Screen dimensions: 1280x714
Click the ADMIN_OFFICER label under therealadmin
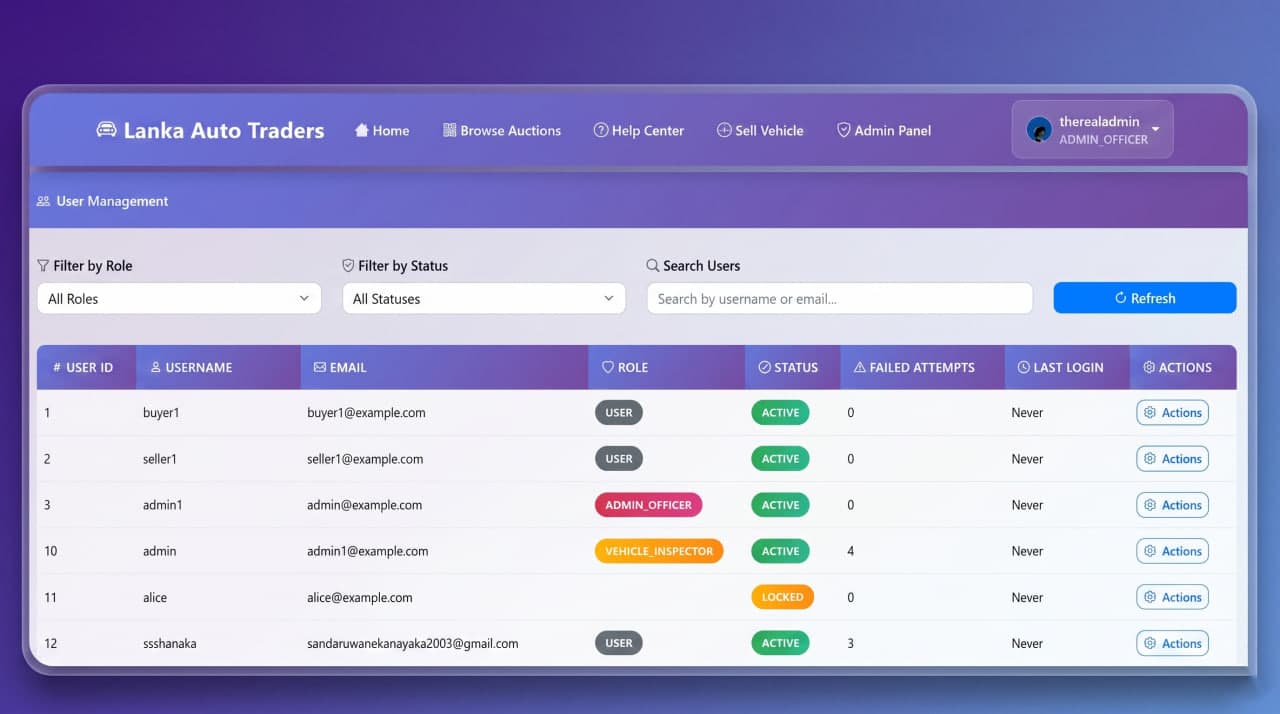pyautogui.click(x=1103, y=140)
